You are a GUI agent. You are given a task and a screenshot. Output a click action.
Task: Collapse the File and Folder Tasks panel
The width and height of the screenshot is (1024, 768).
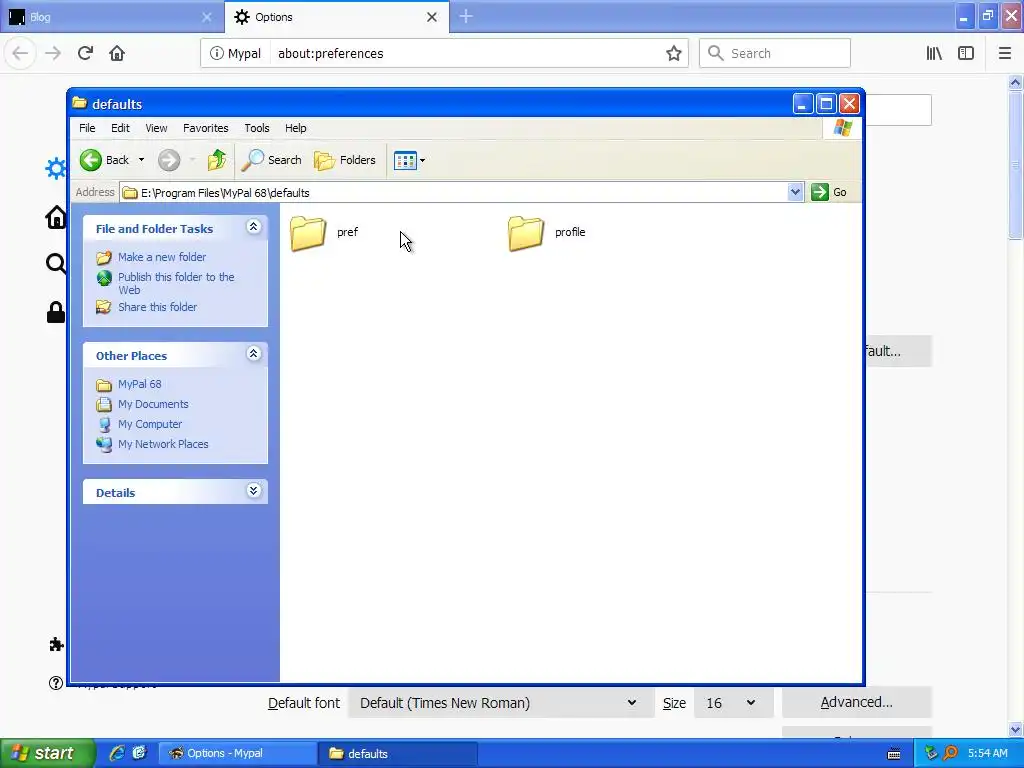pyautogui.click(x=253, y=227)
